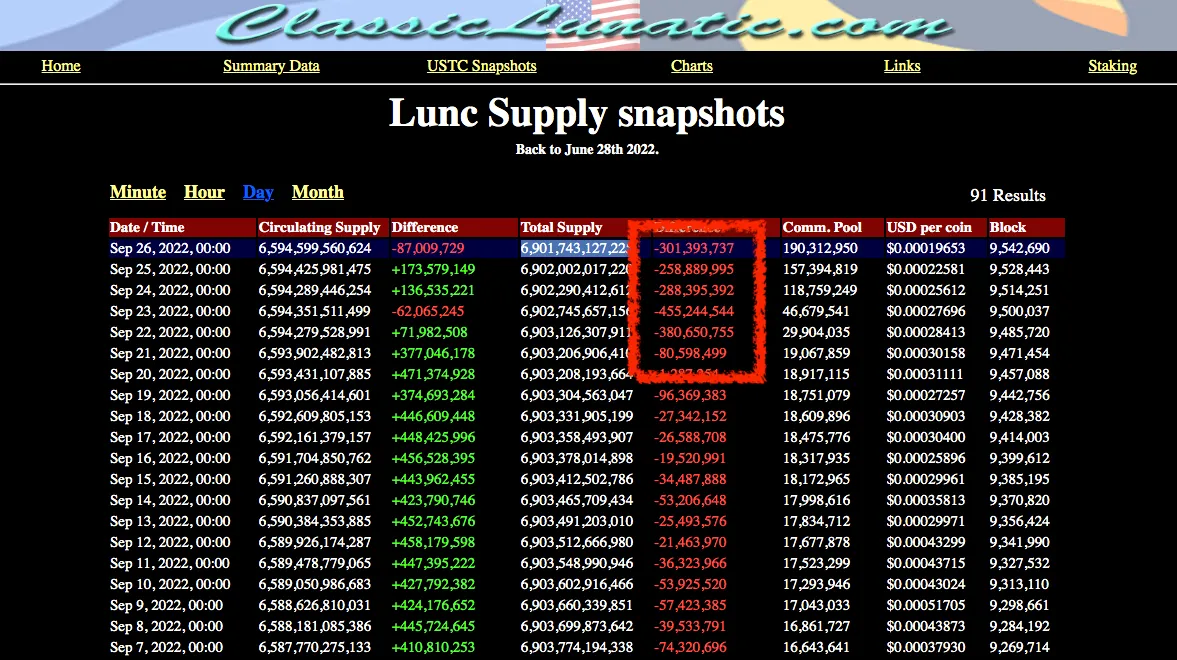This screenshot has height=660, width=1177.
Task: Click total supply value 6,903,412,502,786
Action: (576, 480)
